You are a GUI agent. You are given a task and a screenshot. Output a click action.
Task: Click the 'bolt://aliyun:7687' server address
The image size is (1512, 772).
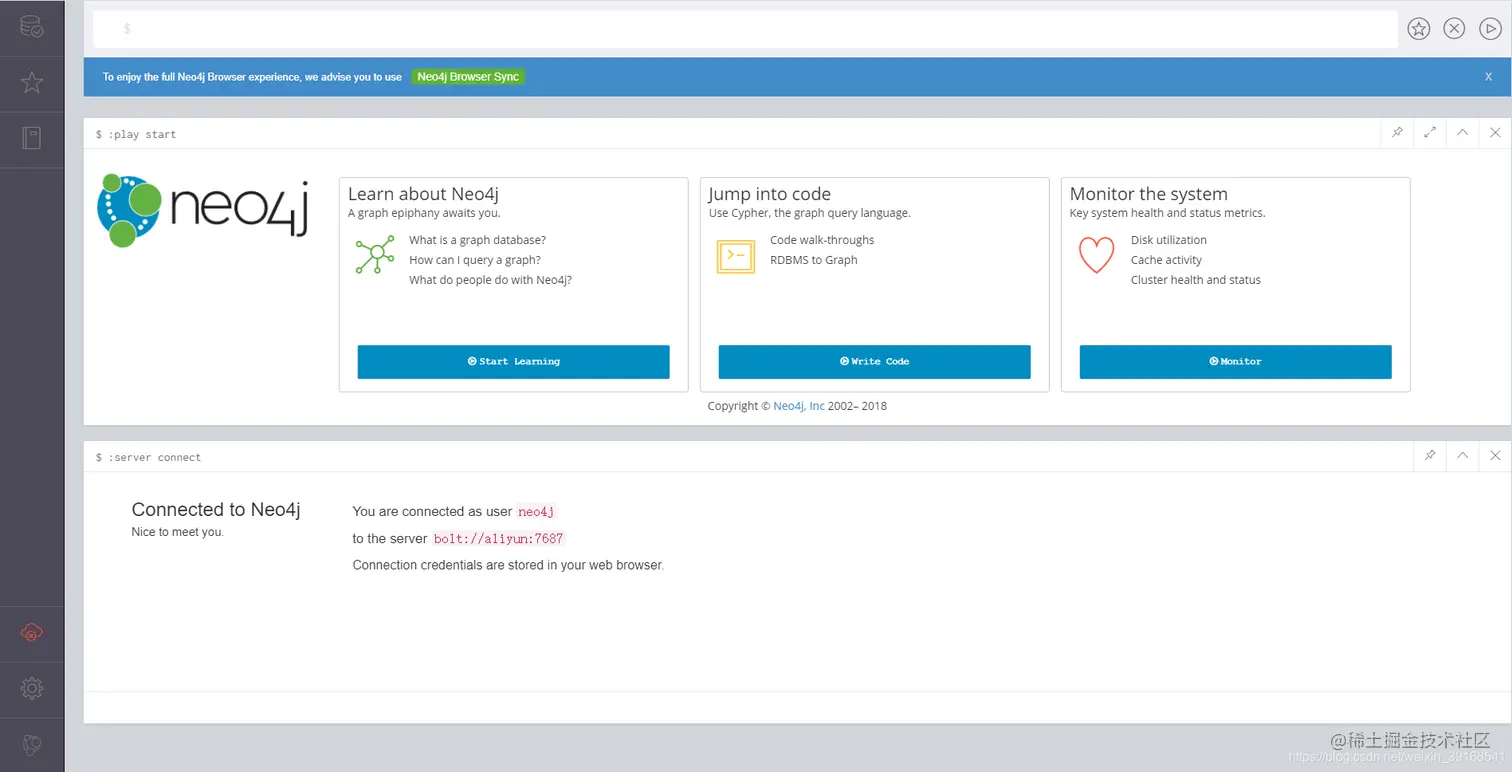pos(499,539)
